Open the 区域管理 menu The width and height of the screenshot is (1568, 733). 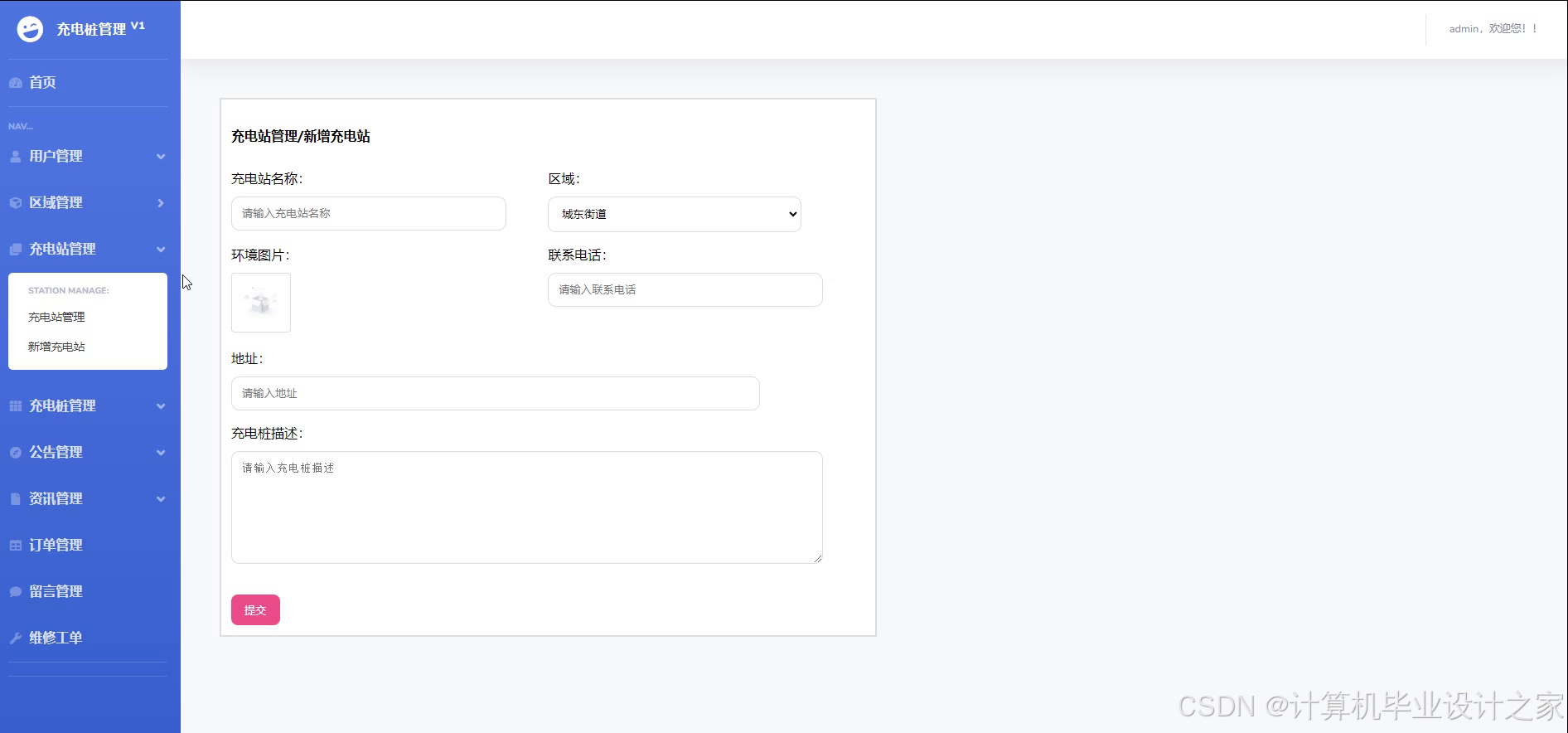56,202
